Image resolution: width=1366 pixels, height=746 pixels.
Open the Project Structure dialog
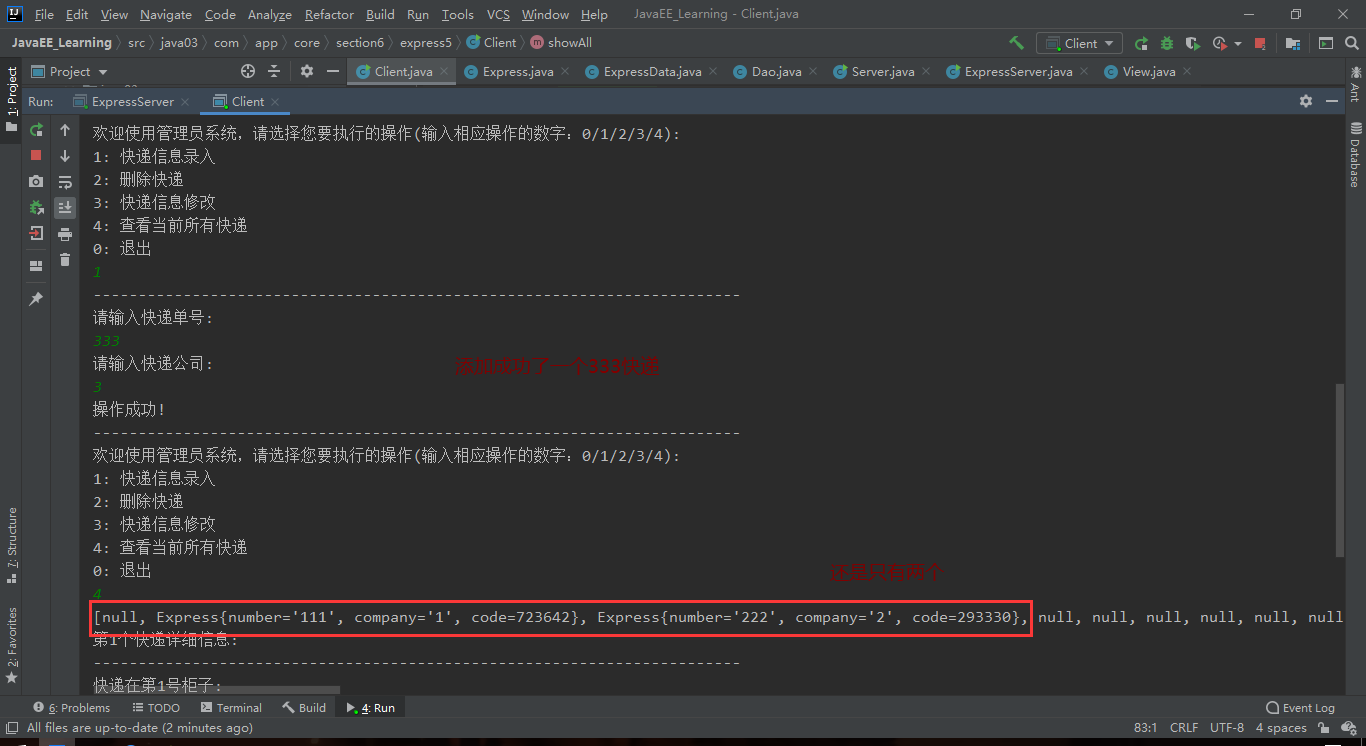coord(1292,43)
